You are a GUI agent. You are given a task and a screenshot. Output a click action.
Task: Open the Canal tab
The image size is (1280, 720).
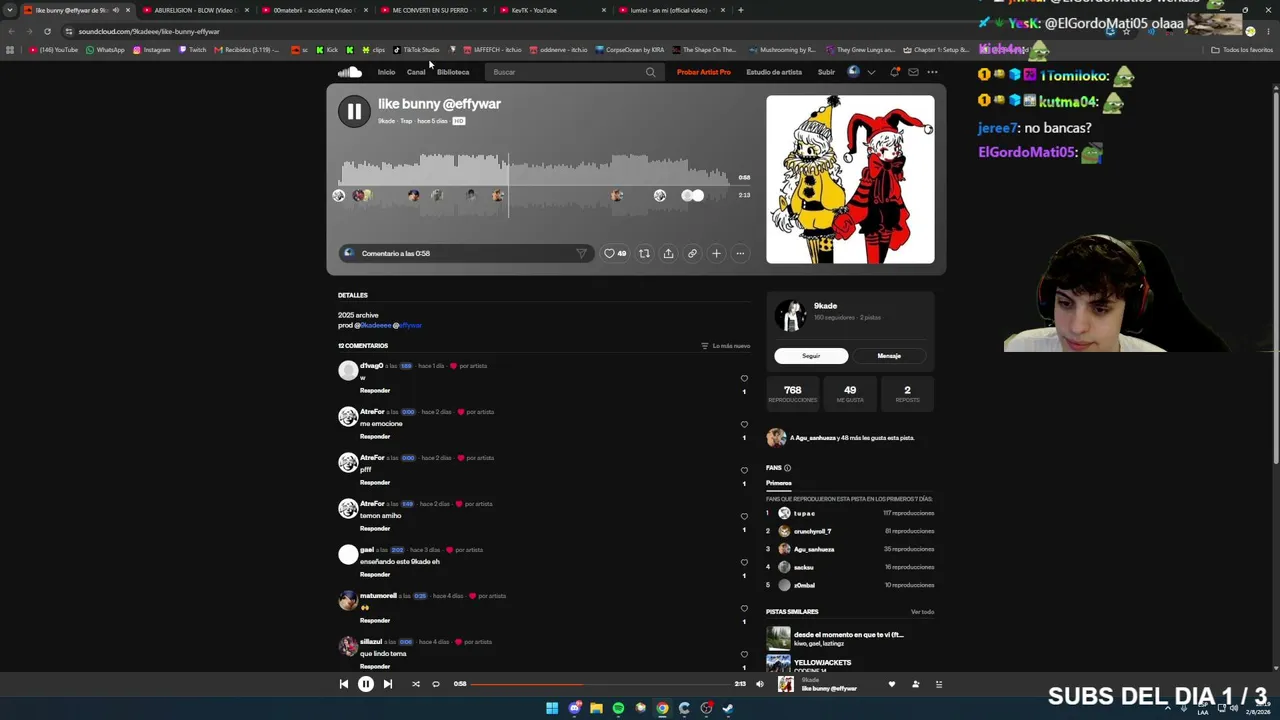click(x=416, y=72)
